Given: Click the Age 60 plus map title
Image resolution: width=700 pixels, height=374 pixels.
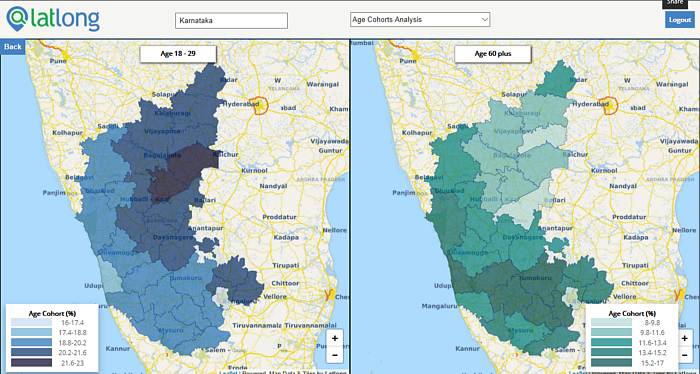Looking at the screenshot, I should 493,54.
